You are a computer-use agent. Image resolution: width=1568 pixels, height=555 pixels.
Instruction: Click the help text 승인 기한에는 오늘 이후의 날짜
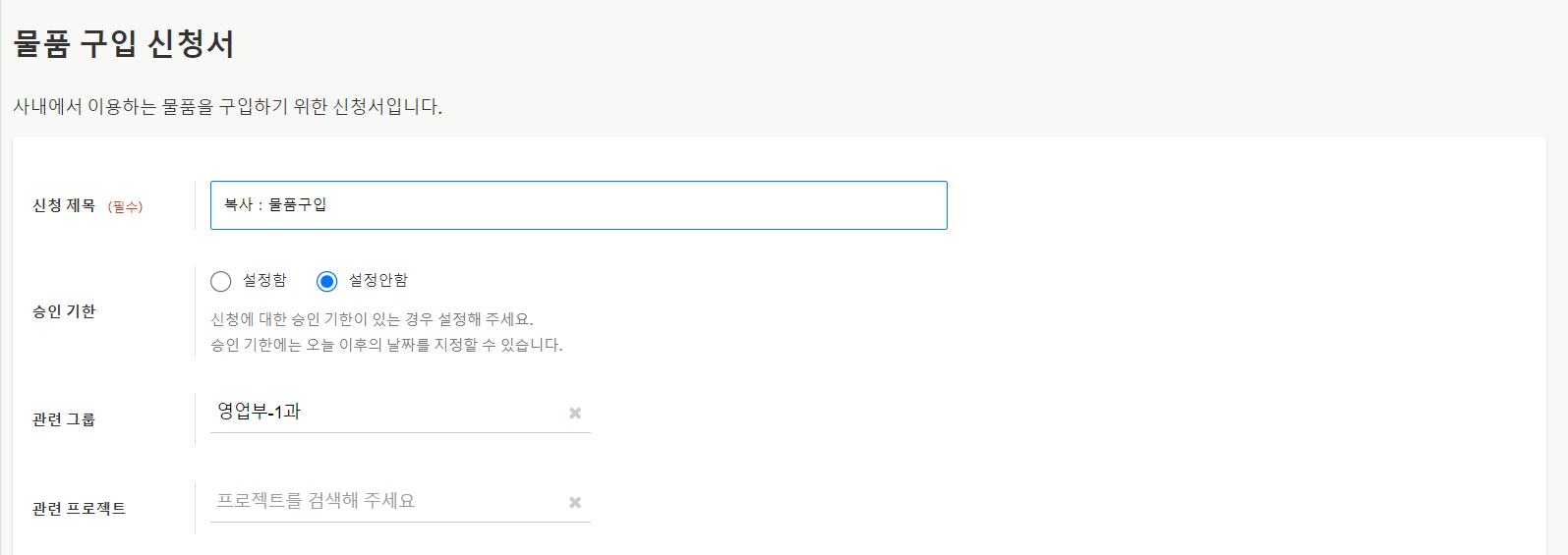pos(386,345)
